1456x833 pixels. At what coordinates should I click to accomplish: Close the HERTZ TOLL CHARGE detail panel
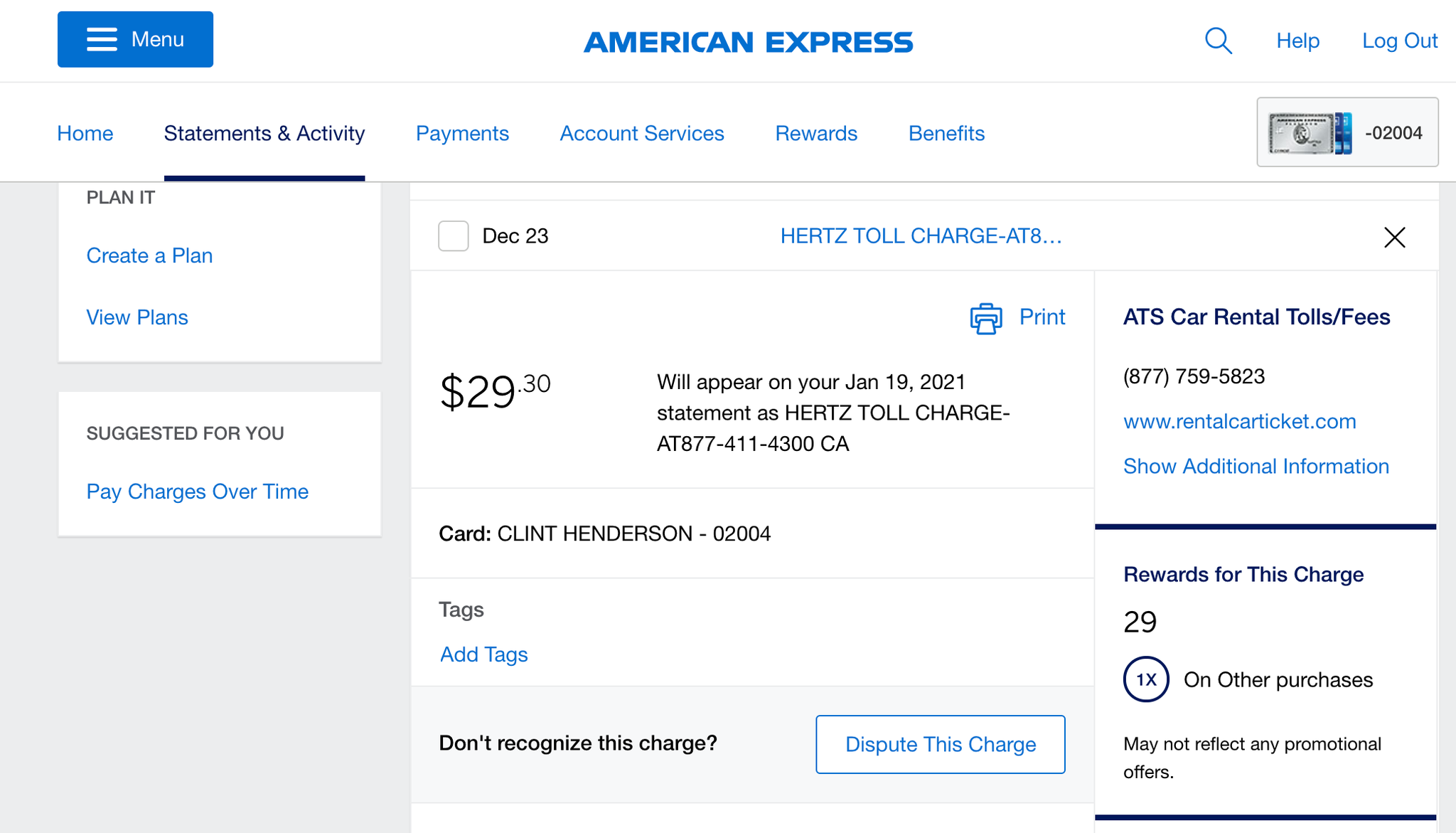coord(1394,237)
